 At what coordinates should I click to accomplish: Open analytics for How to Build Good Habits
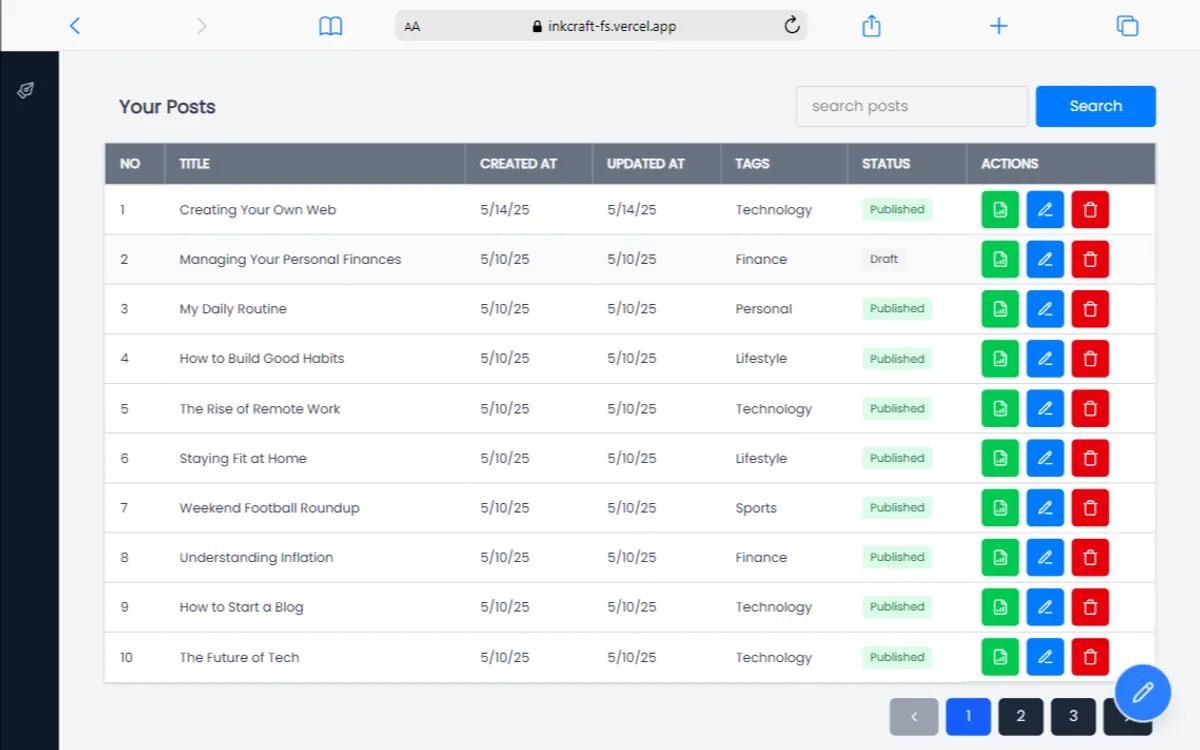(1000, 359)
